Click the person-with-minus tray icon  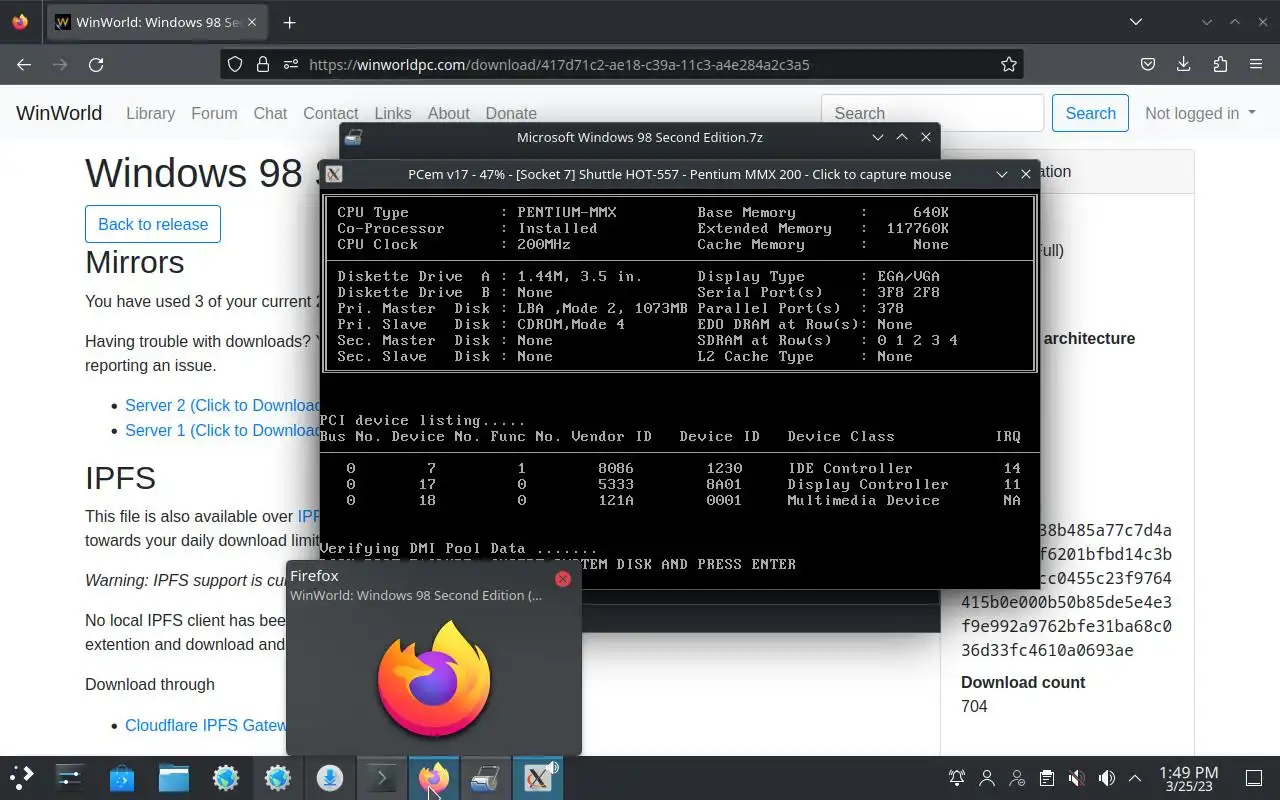pyautogui.click(x=1017, y=778)
